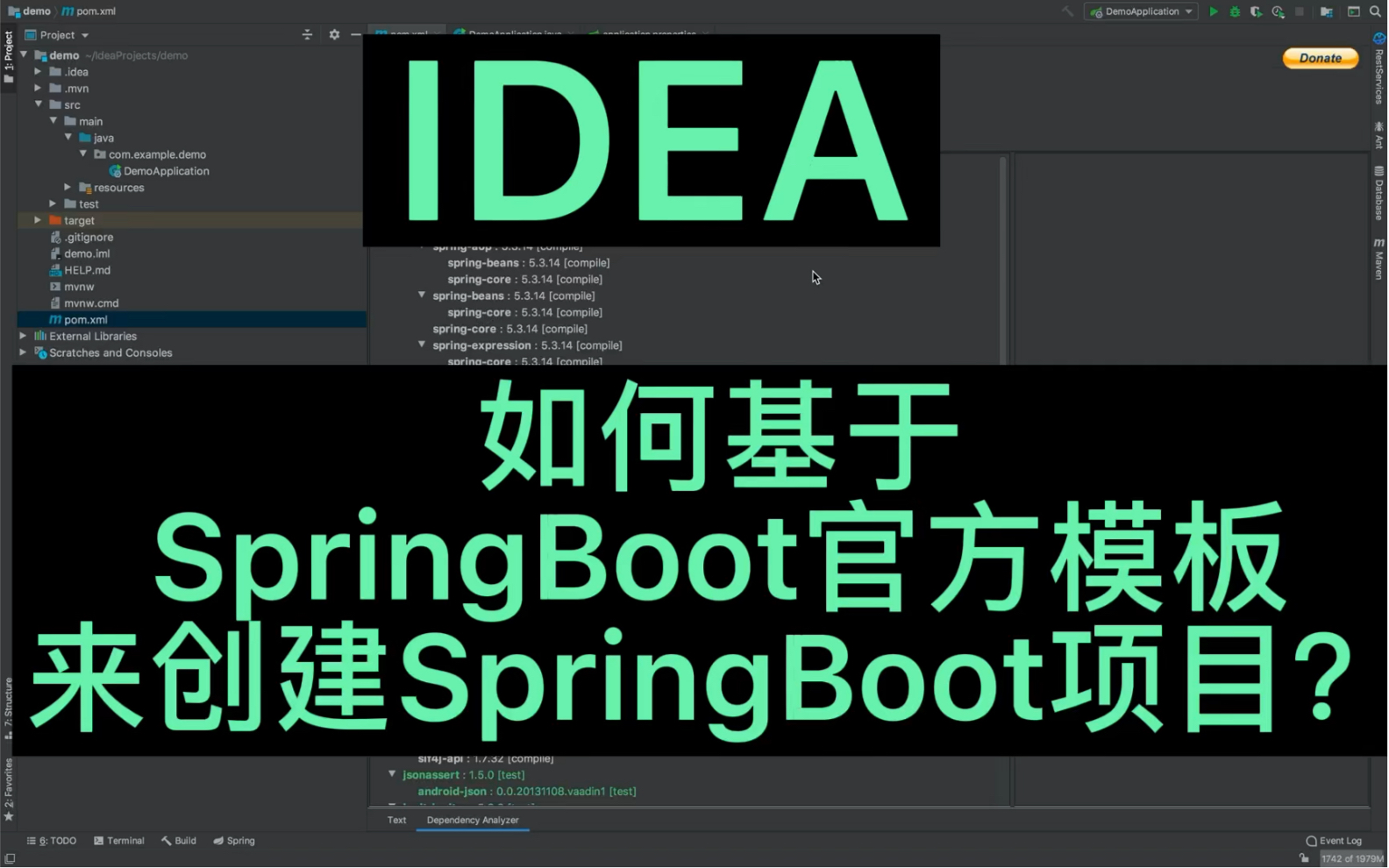The height and width of the screenshot is (868, 1389).
Task: Expand the resources folder
Action: click(x=68, y=188)
